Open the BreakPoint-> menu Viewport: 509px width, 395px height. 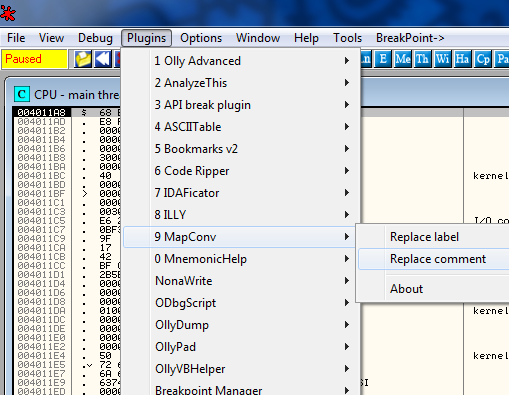pos(410,38)
